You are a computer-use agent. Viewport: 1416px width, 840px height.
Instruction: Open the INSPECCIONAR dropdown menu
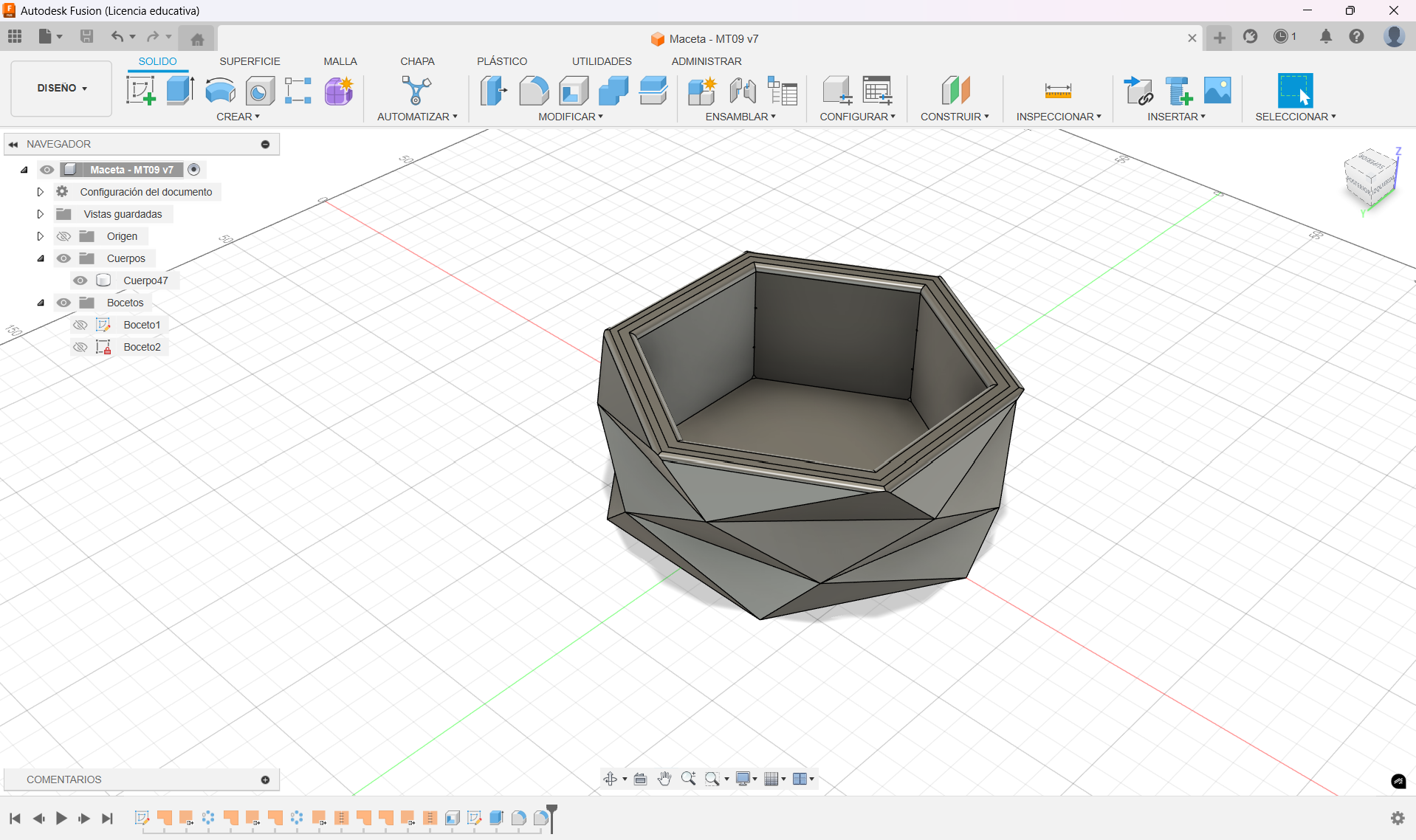pos(1059,117)
